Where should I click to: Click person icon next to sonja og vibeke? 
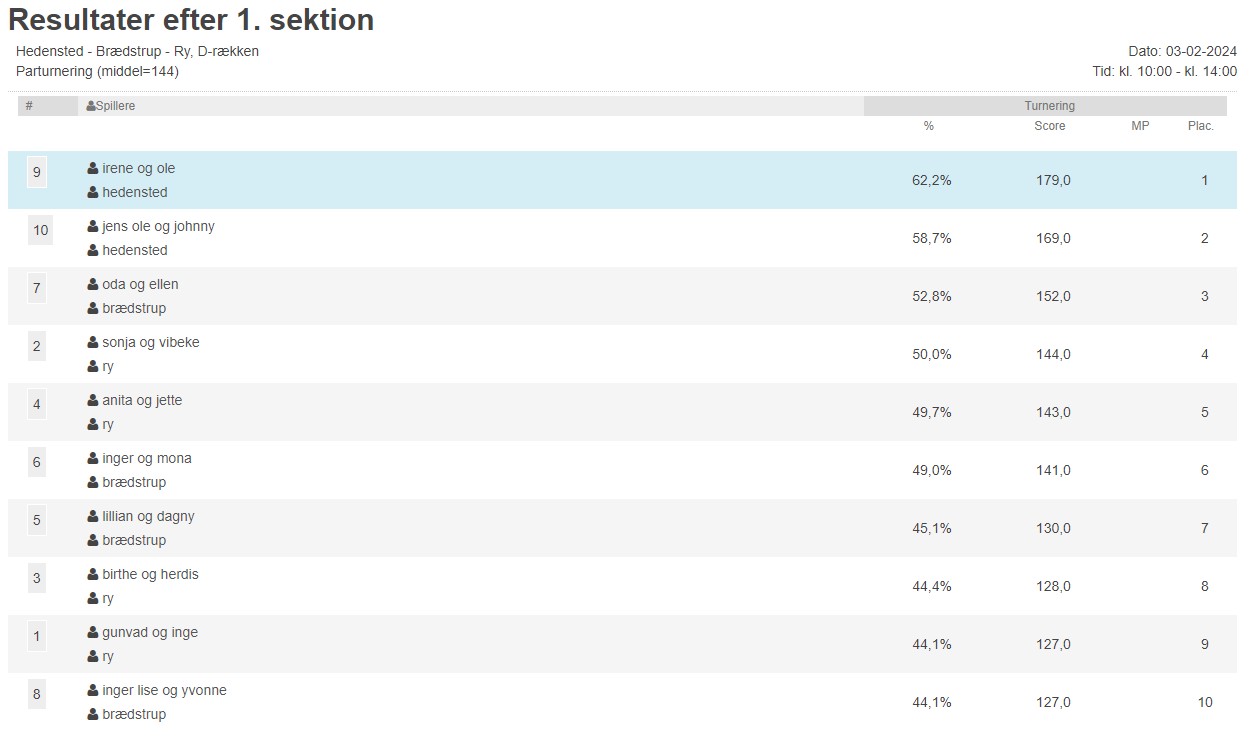click(x=93, y=343)
